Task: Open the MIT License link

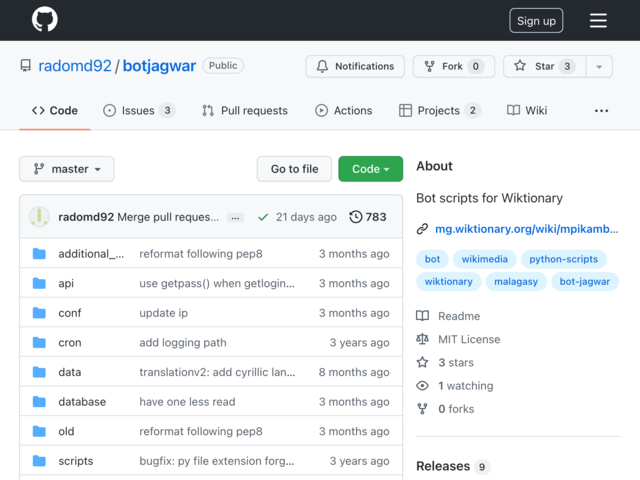Action: click(469, 340)
